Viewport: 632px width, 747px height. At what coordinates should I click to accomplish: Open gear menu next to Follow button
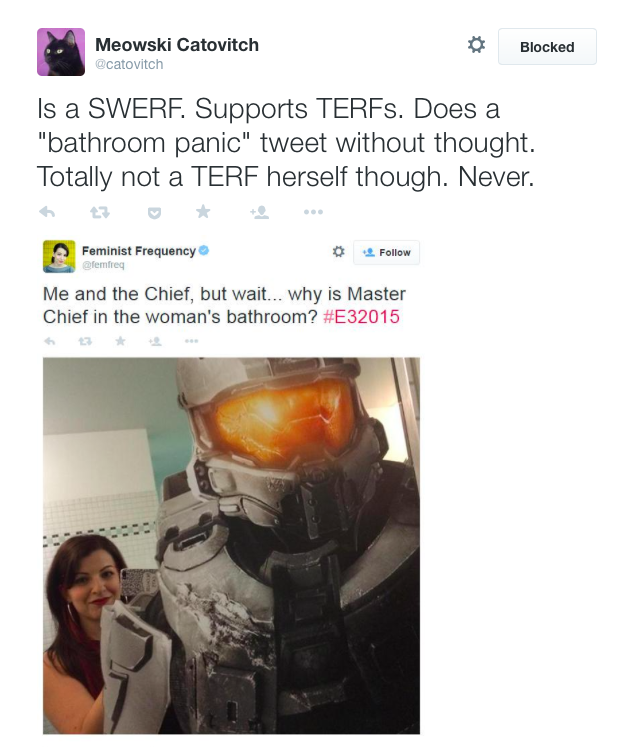tap(338, 252)
